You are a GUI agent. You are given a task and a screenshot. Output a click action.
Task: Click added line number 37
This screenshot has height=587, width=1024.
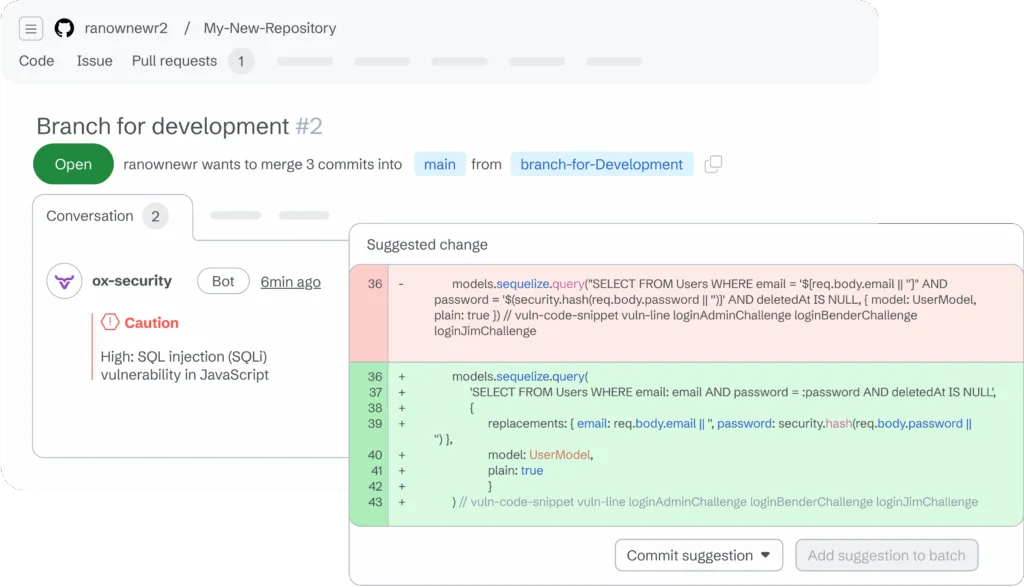pos(375,392)
